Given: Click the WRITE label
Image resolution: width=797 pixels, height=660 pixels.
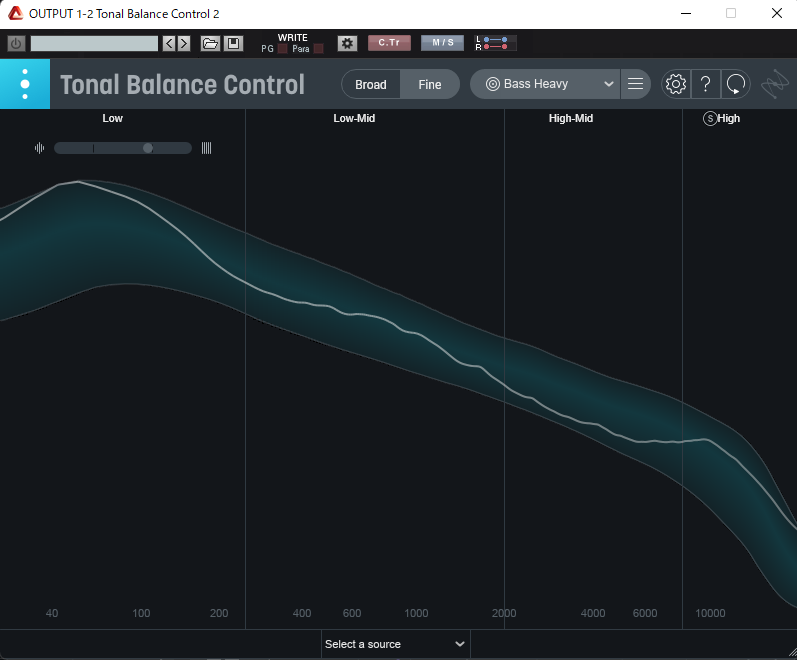Looking at the screenshot, I should click(x=293, y=38).
